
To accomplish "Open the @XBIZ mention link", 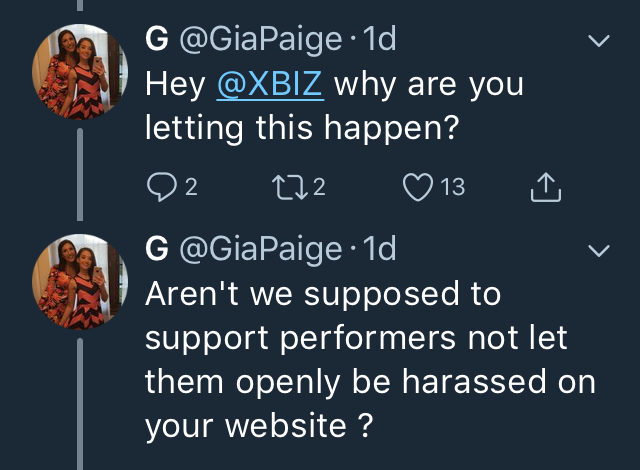I will 270,84.
